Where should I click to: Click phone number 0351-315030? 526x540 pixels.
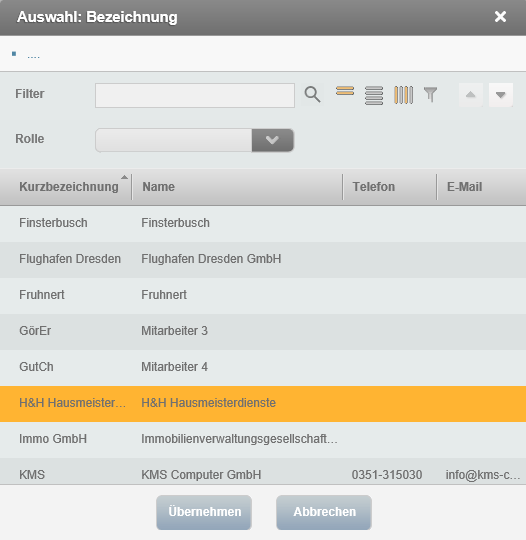[387, 475]
